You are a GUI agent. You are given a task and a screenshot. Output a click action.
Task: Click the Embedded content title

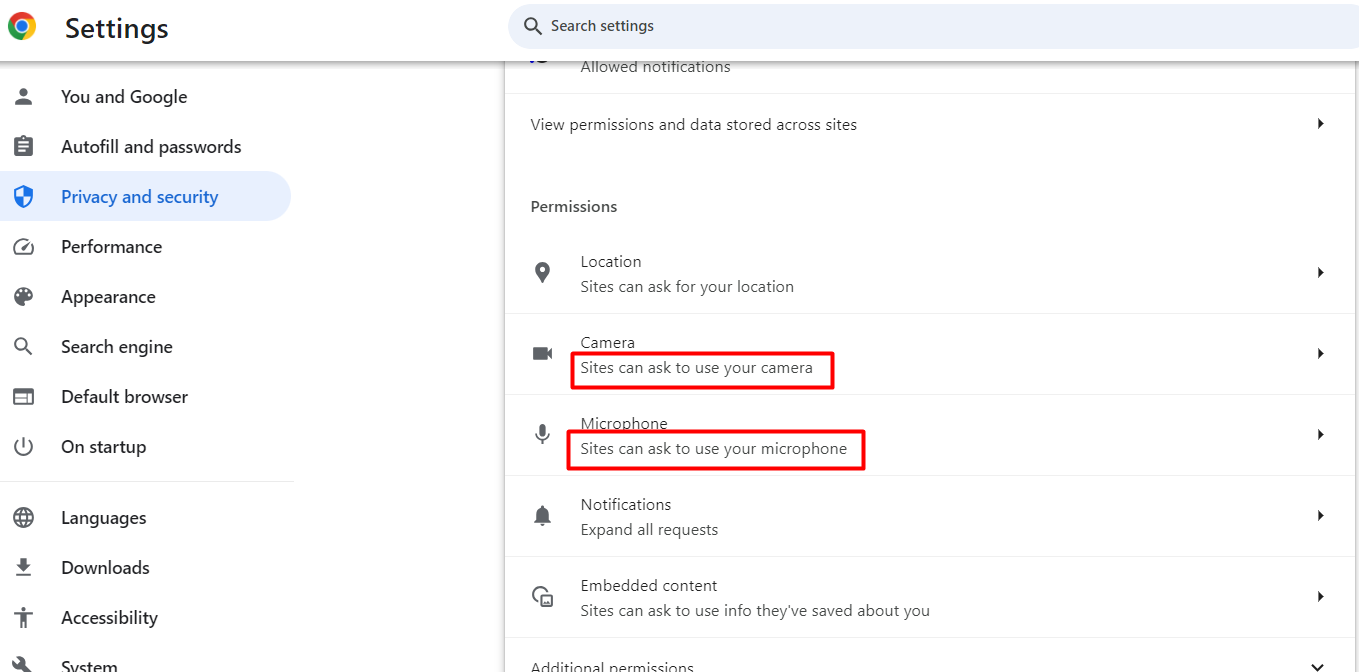point(649,586)
